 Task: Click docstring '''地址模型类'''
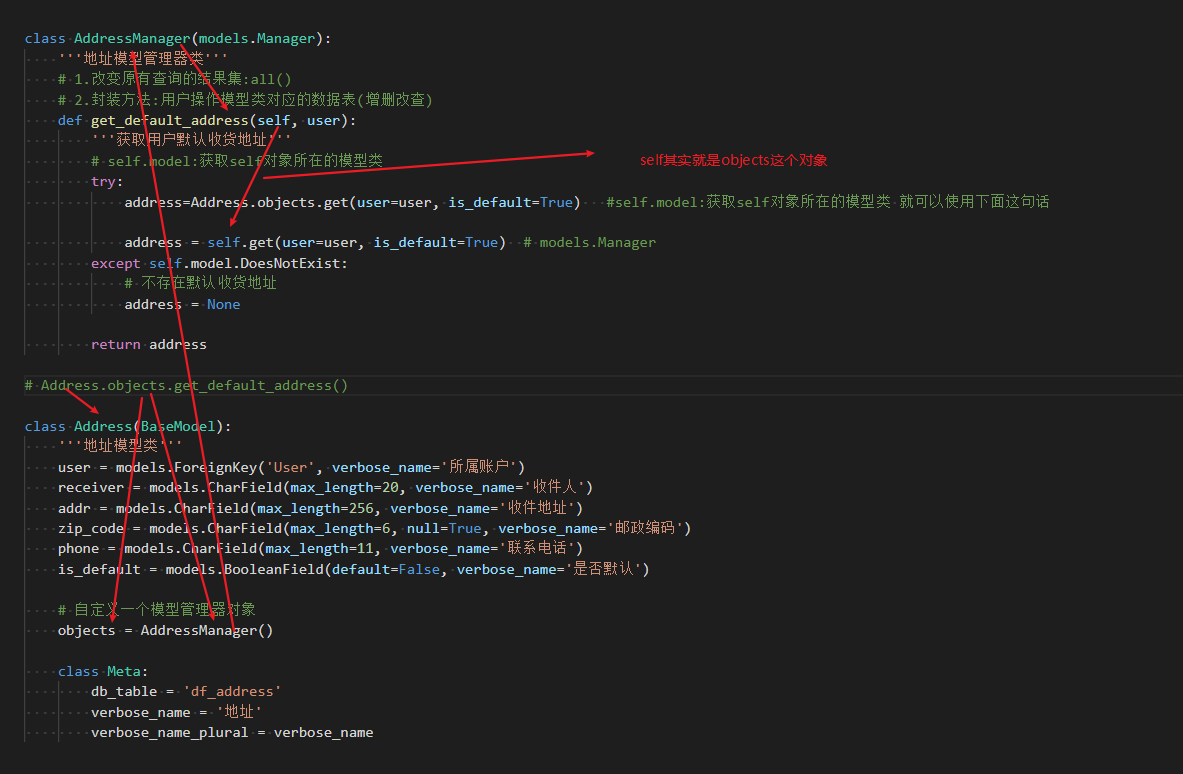[x=120, y=447]
